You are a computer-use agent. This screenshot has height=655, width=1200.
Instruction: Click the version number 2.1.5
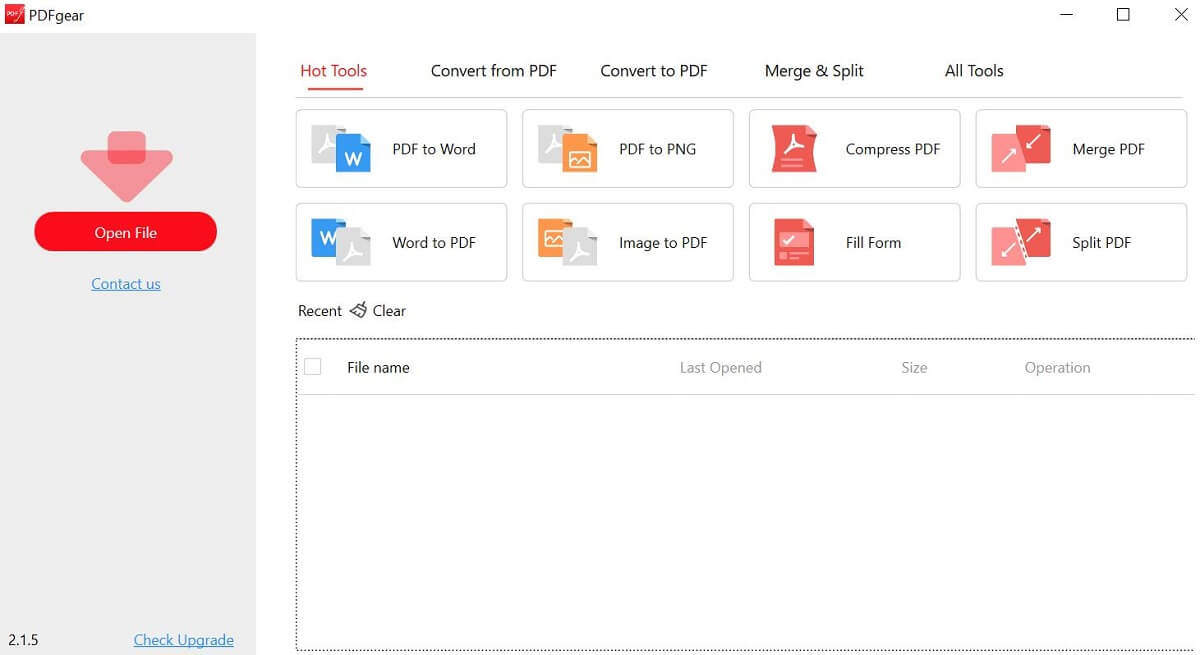click(23, 640)
